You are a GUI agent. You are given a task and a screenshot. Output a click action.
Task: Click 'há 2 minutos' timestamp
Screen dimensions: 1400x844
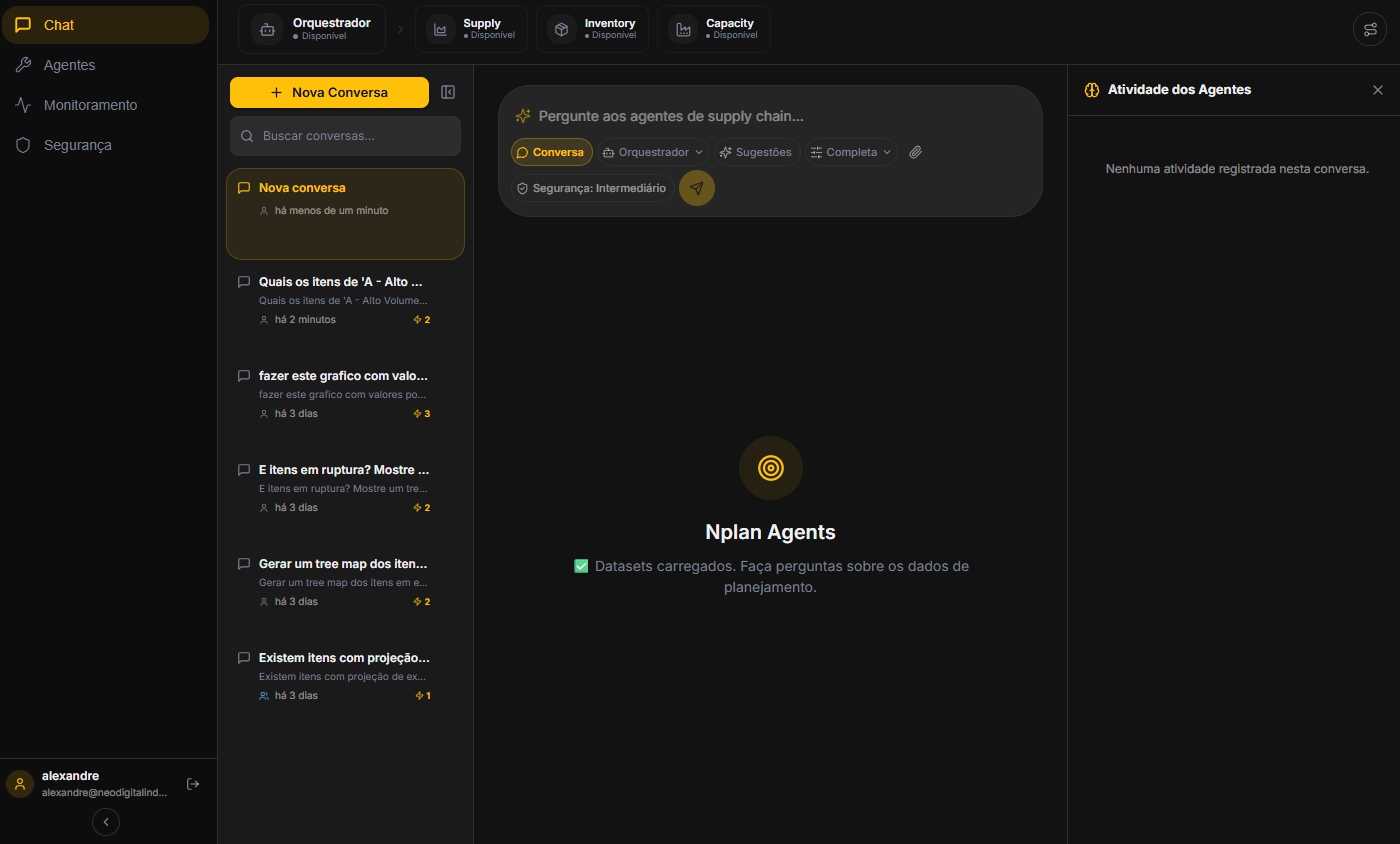point(305,320)
